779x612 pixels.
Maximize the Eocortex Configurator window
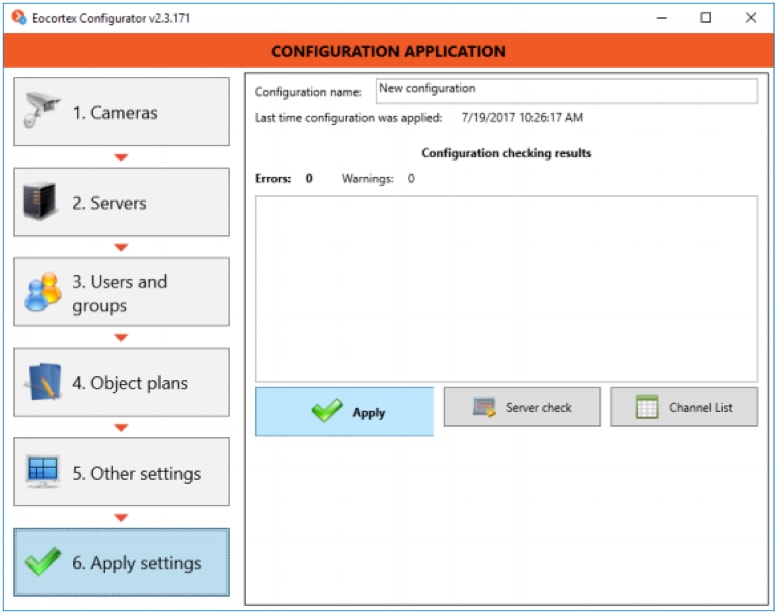click(x=706, y=17)
